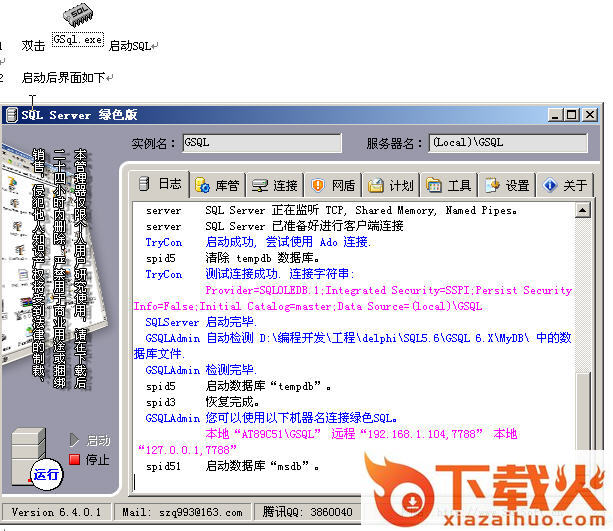Click the green play triangle icon

pyautogui.click(x=74, y=440)
